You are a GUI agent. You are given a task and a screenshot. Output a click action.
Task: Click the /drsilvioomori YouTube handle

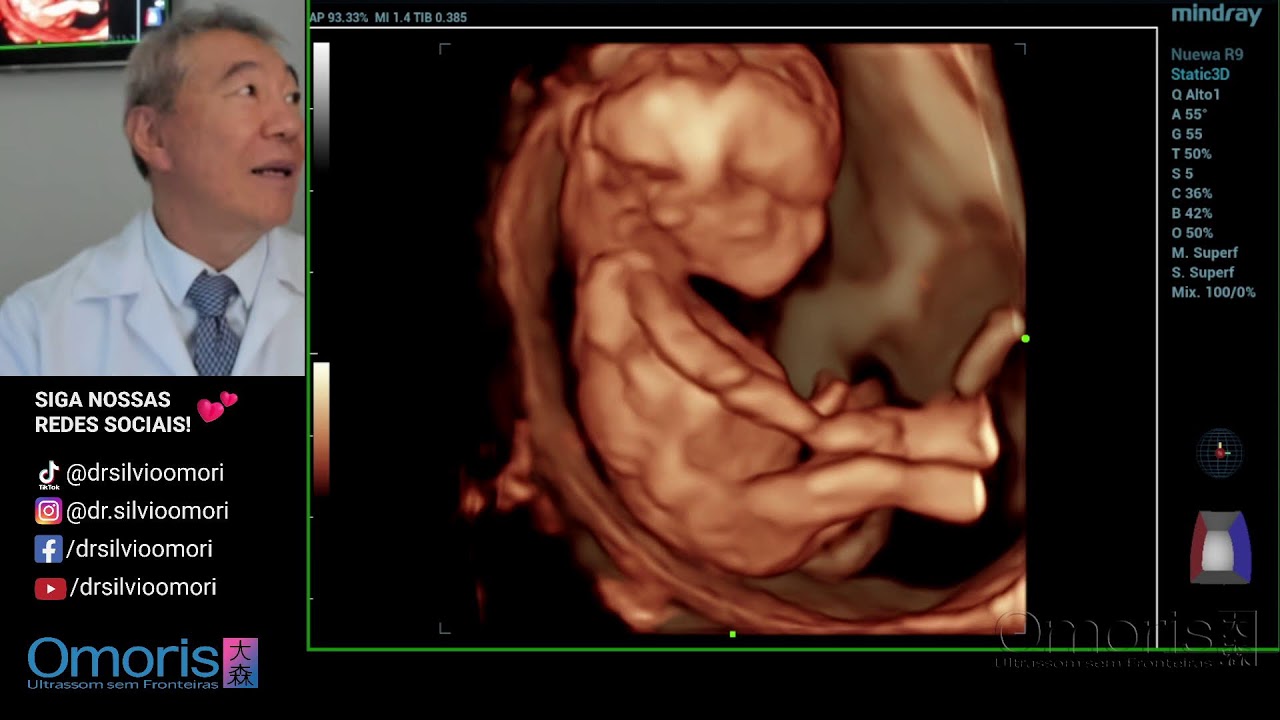pyautogui.click(x=143, y=587)
